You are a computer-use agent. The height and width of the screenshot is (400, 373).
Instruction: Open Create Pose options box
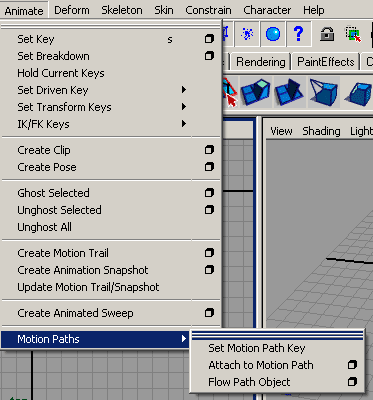click(209, 166)
